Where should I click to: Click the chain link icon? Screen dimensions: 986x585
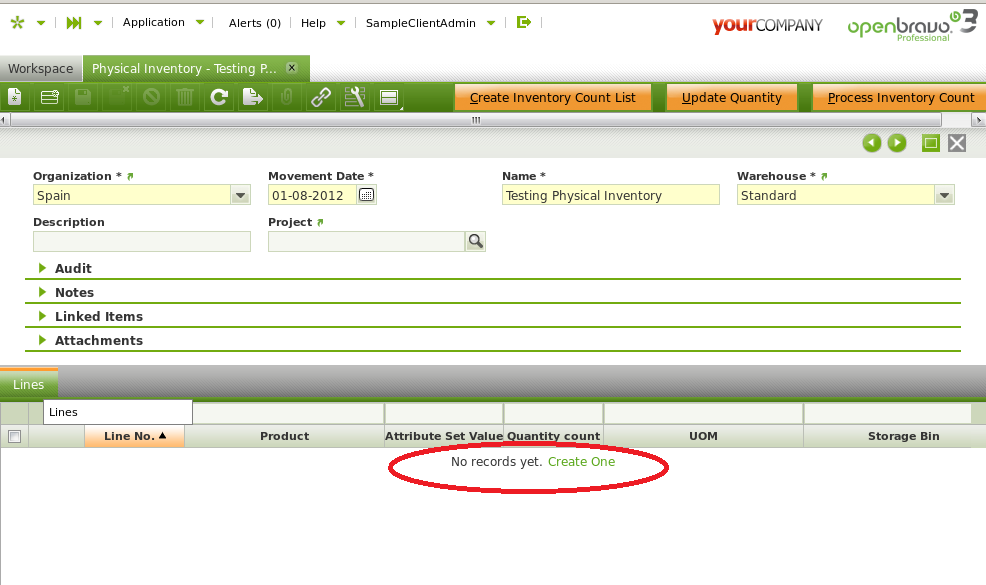click(x=321, y=97)
